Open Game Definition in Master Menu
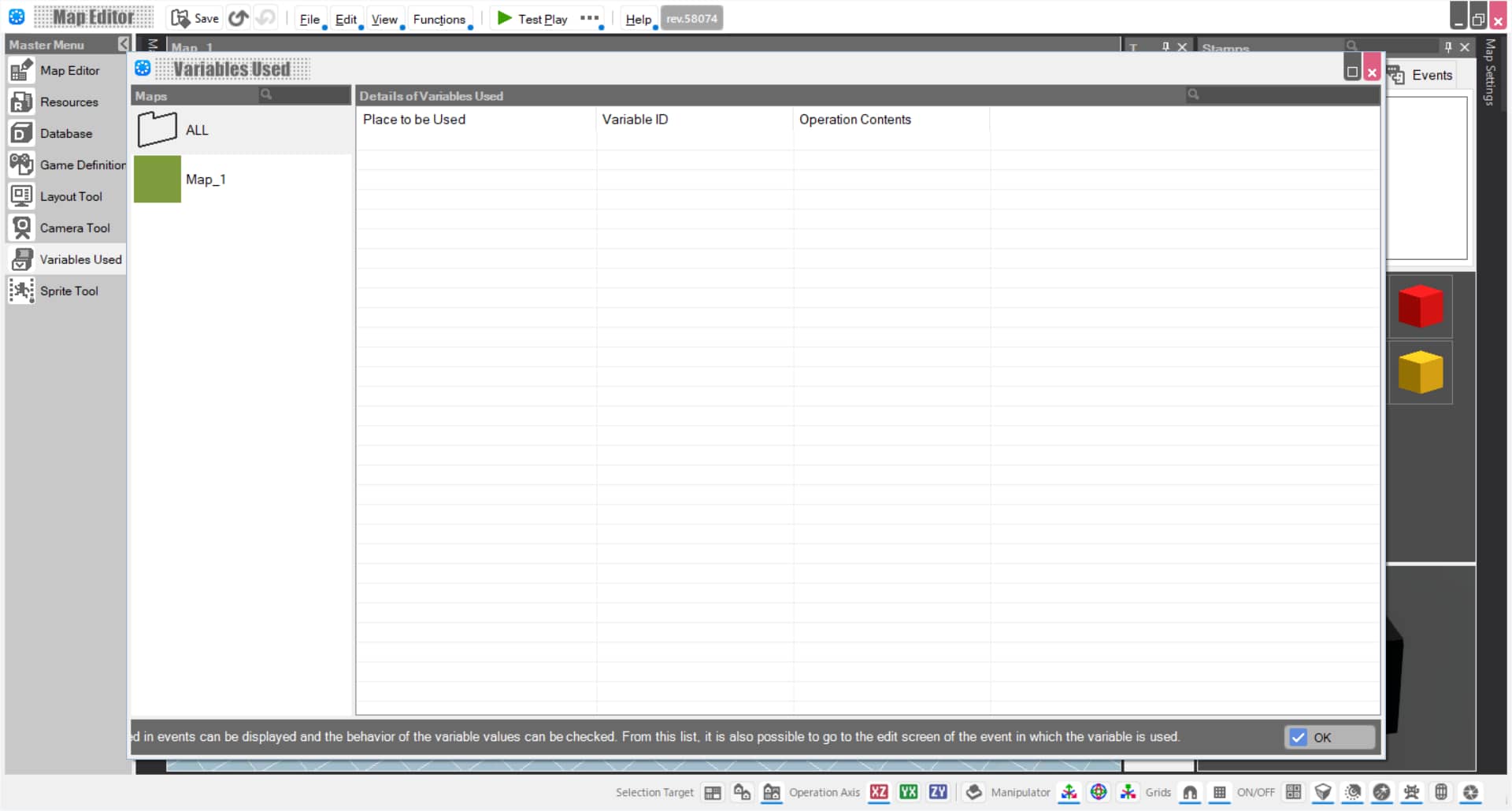The width and height of the screenshot is (1512, 811). pos(66,165)
